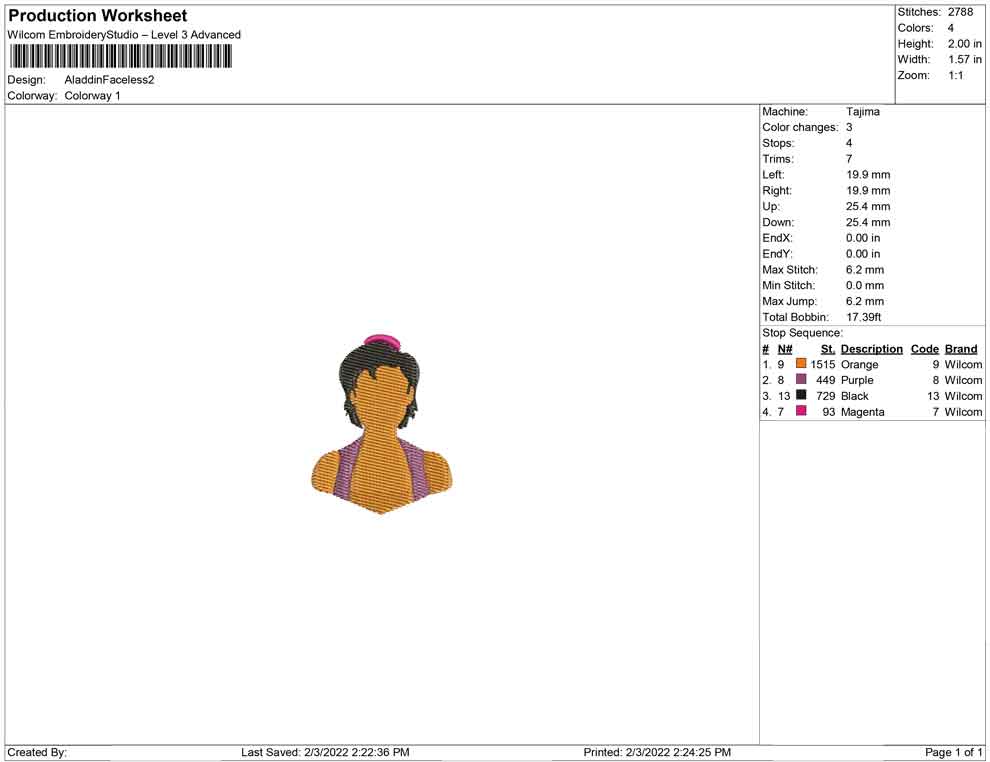Click the 'Color changes:' label
Viewport: 990px width, 762px height.
click(x=800, y=128)
